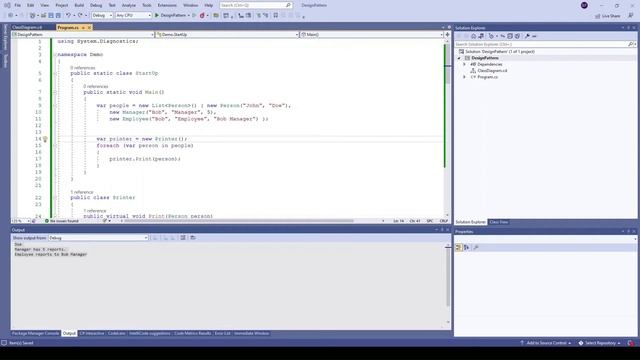This screenshot has height=360, width=640.
Task: Click the notifications icon in the status bar
Action: [631, 343]
